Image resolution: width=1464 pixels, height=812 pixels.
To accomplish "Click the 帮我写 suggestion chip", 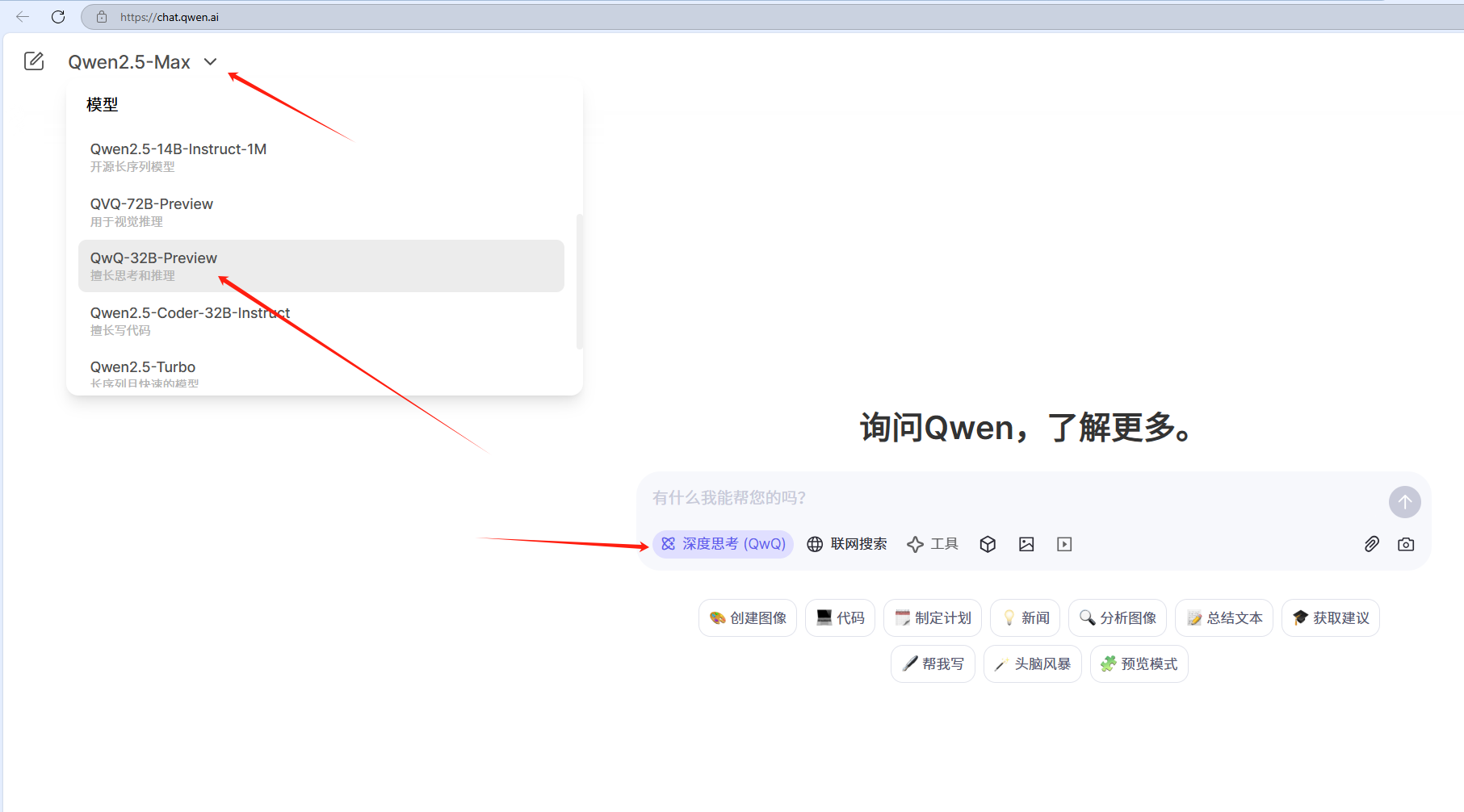I will coord(933,664).
